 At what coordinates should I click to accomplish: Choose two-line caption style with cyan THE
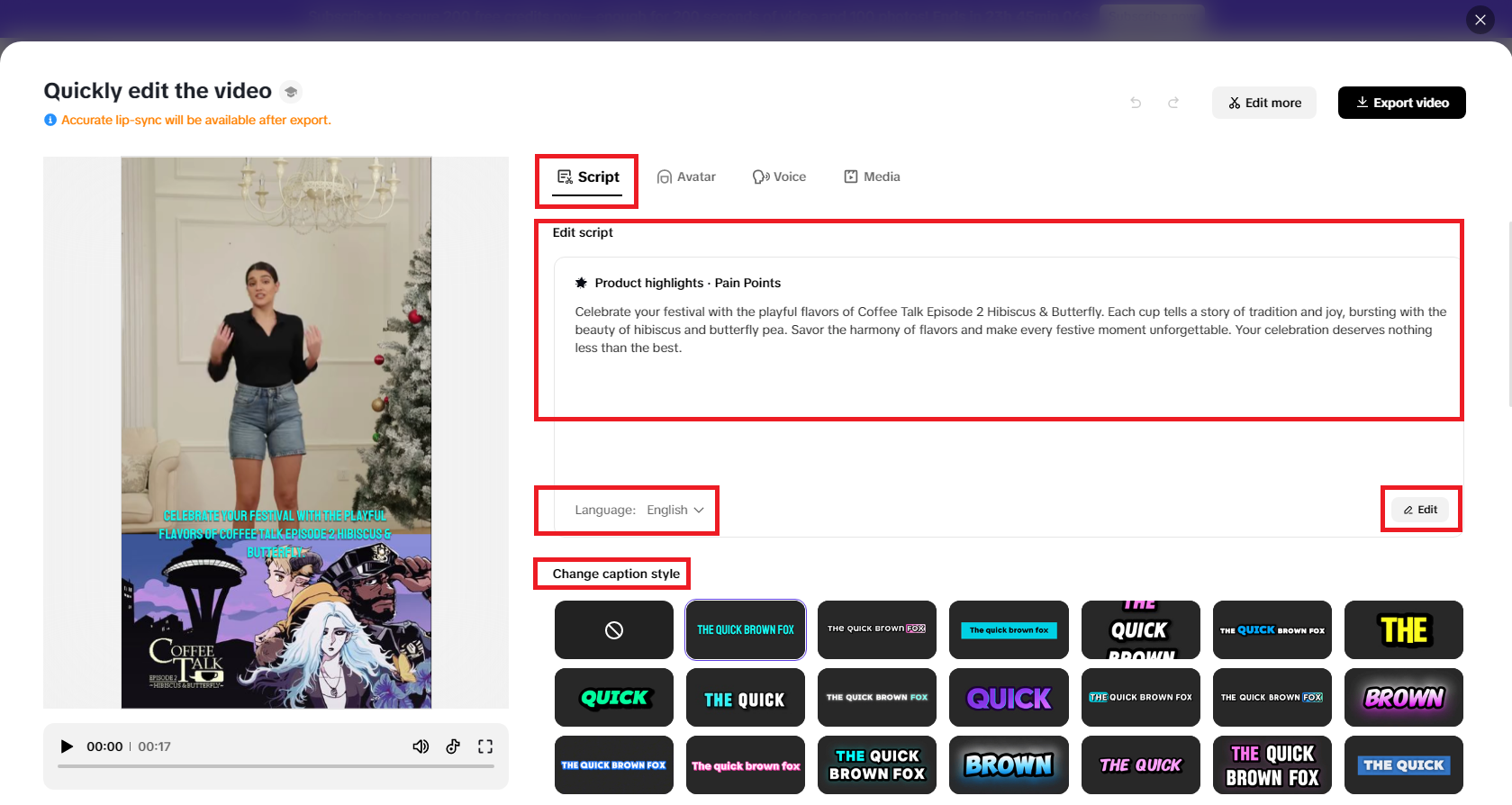tap(877, 765)
